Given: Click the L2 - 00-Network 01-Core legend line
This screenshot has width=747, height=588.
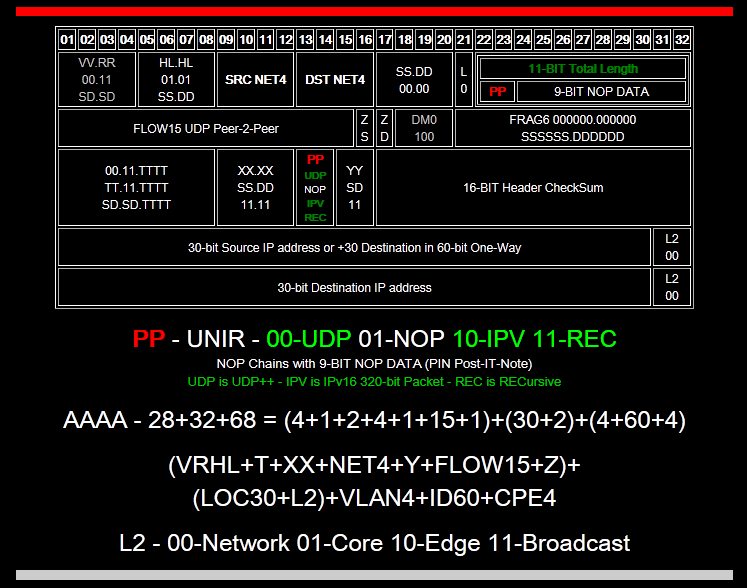Looking at the screenshot, I should [374, 543].
